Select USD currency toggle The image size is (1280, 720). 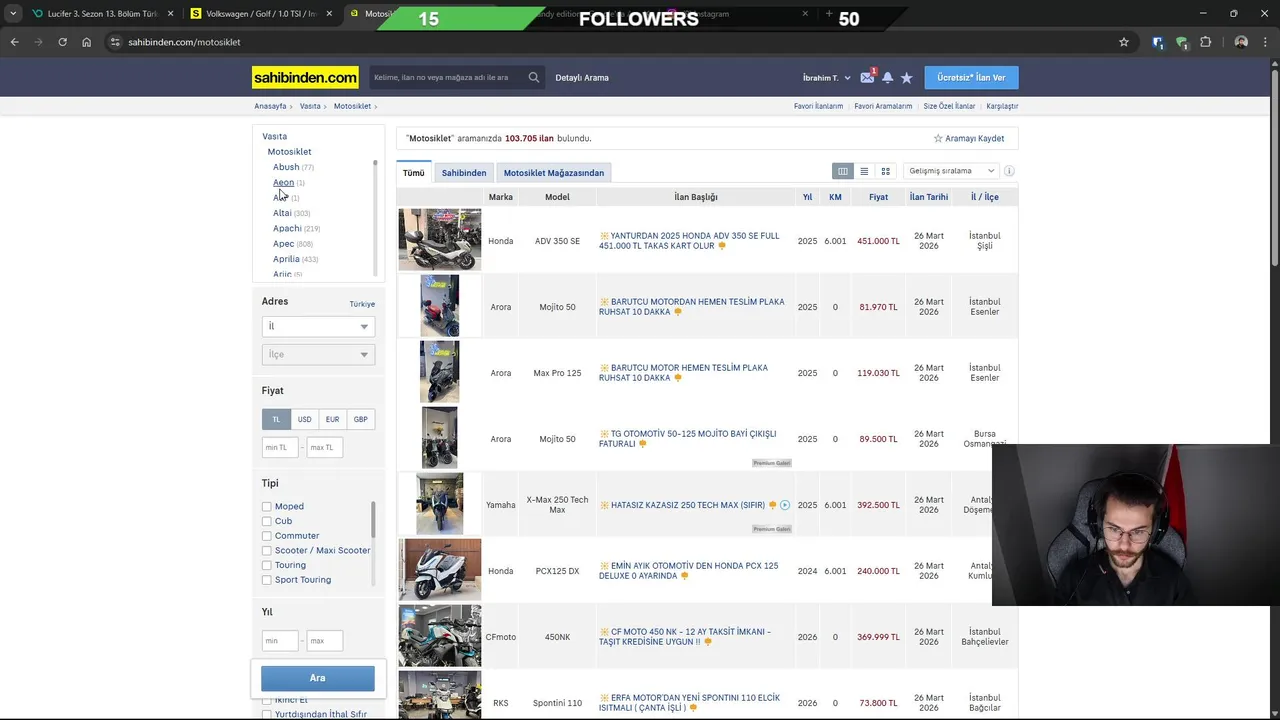[x=304, y=419]
